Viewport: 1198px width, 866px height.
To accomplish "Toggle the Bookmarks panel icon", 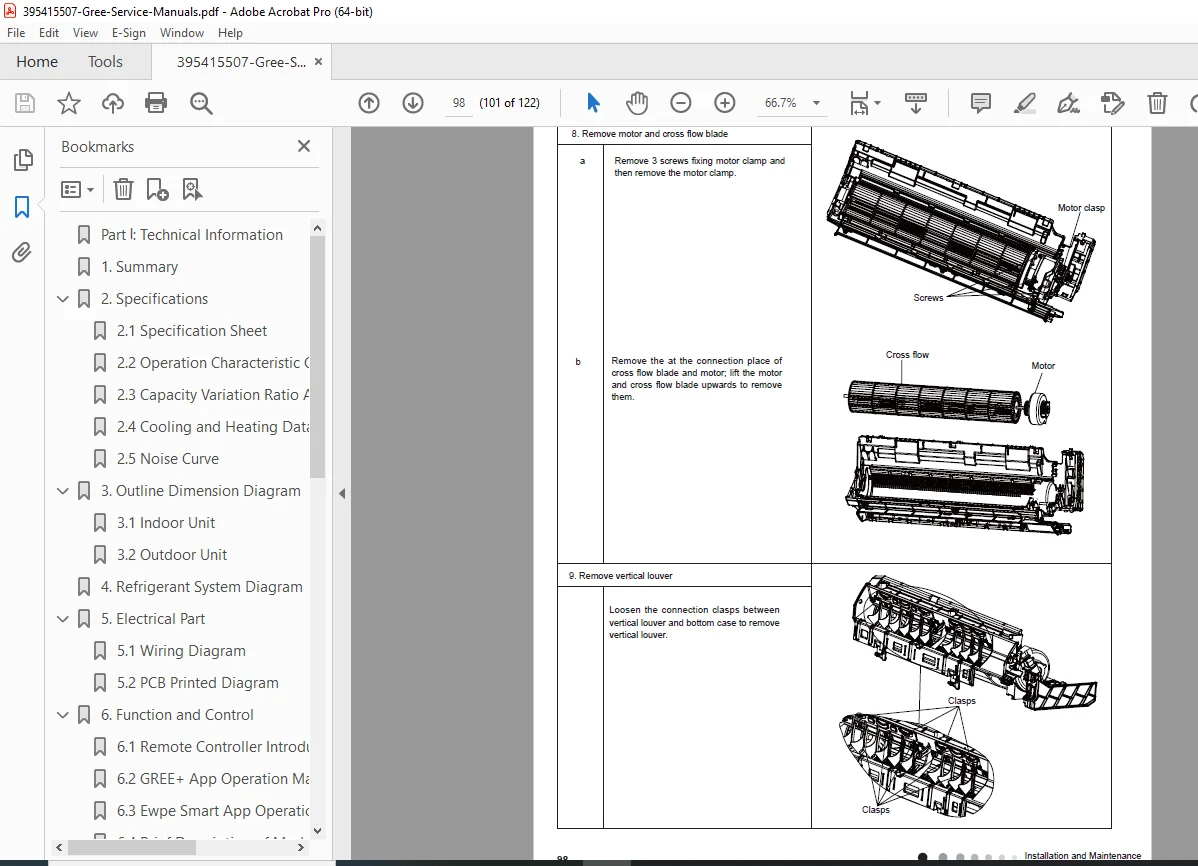I will click(x=22, y=206).
